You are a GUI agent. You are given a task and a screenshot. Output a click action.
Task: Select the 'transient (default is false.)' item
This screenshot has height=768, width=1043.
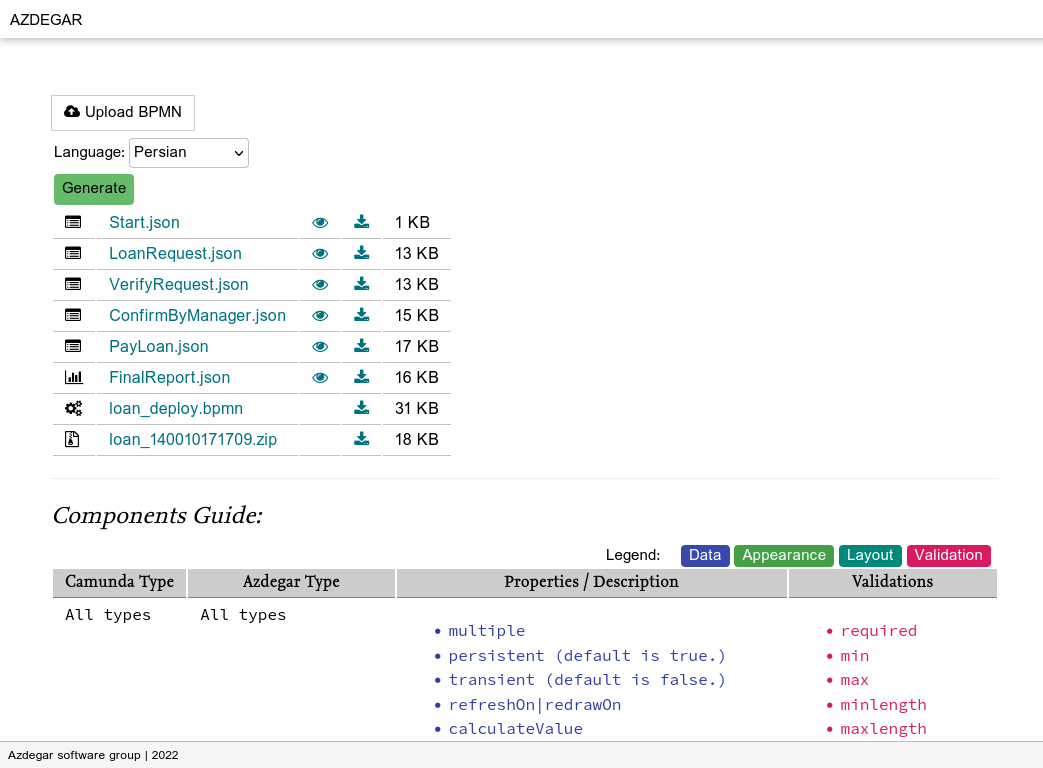(x=587, y=680)
